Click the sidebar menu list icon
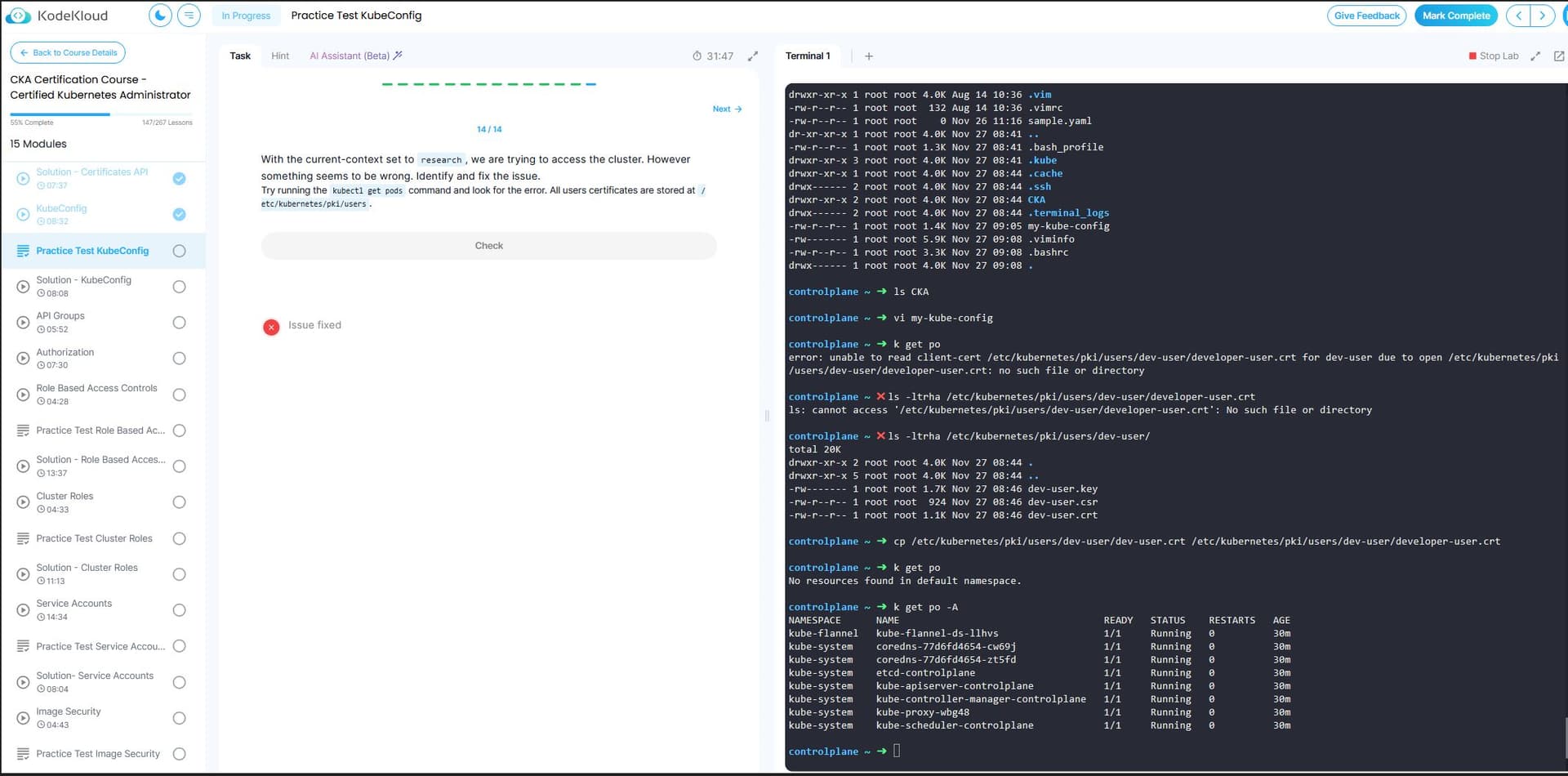 (189, 16)
